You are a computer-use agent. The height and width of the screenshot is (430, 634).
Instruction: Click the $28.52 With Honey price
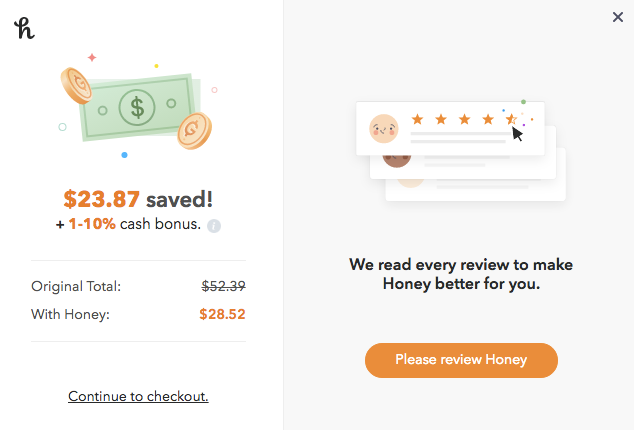222,314
